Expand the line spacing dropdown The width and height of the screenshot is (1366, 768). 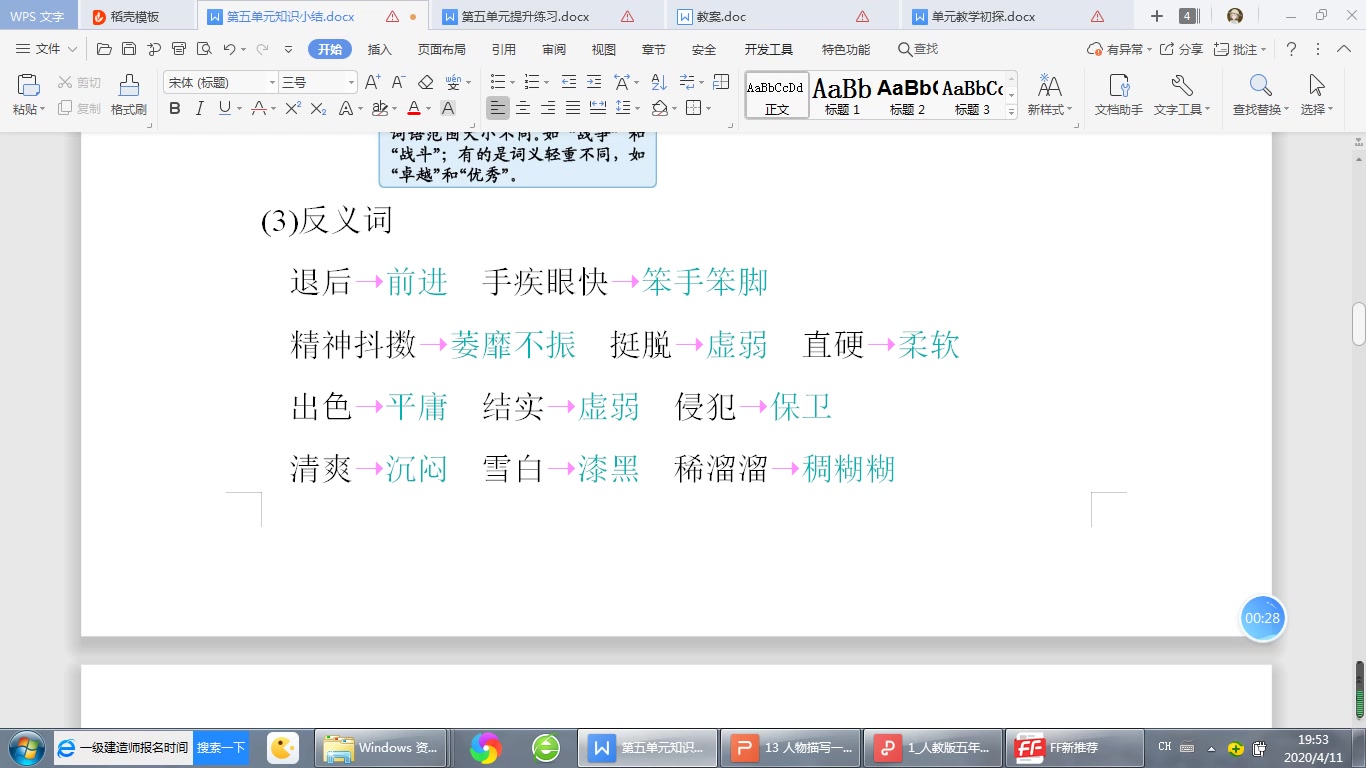coord(638,108)
